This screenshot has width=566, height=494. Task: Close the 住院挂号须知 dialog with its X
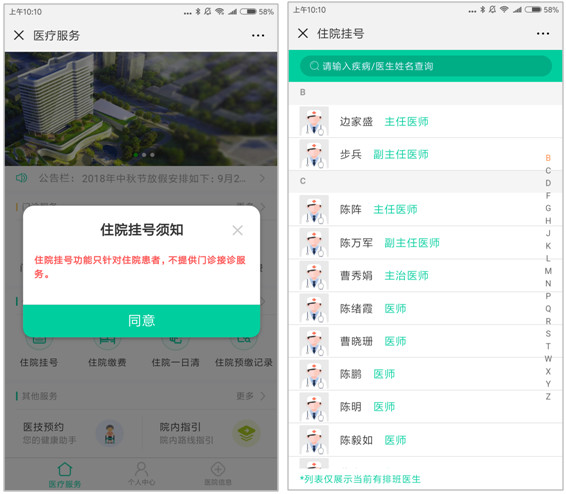[238, 230]
